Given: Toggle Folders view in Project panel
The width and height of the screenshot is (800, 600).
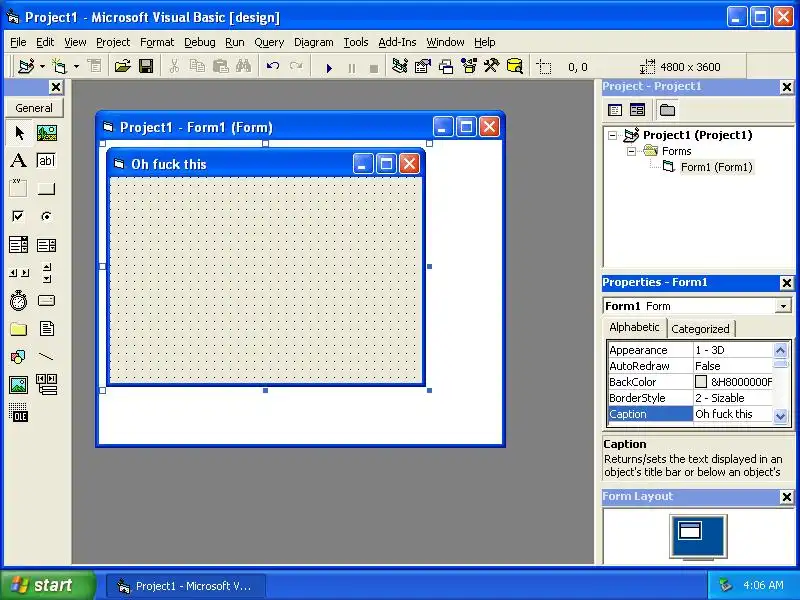Looking at the screenshot, I should pos(667,110).
